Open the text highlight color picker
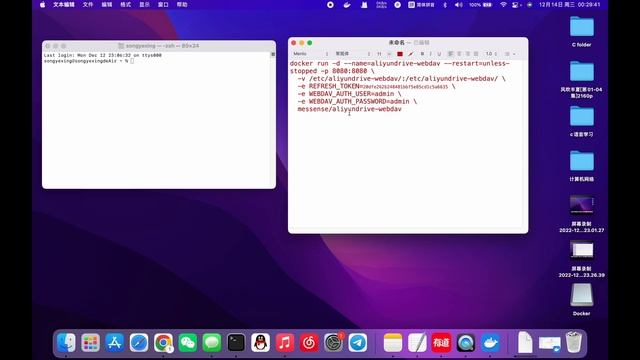Screen dimensions: 640x360 [x=411, y=54]
